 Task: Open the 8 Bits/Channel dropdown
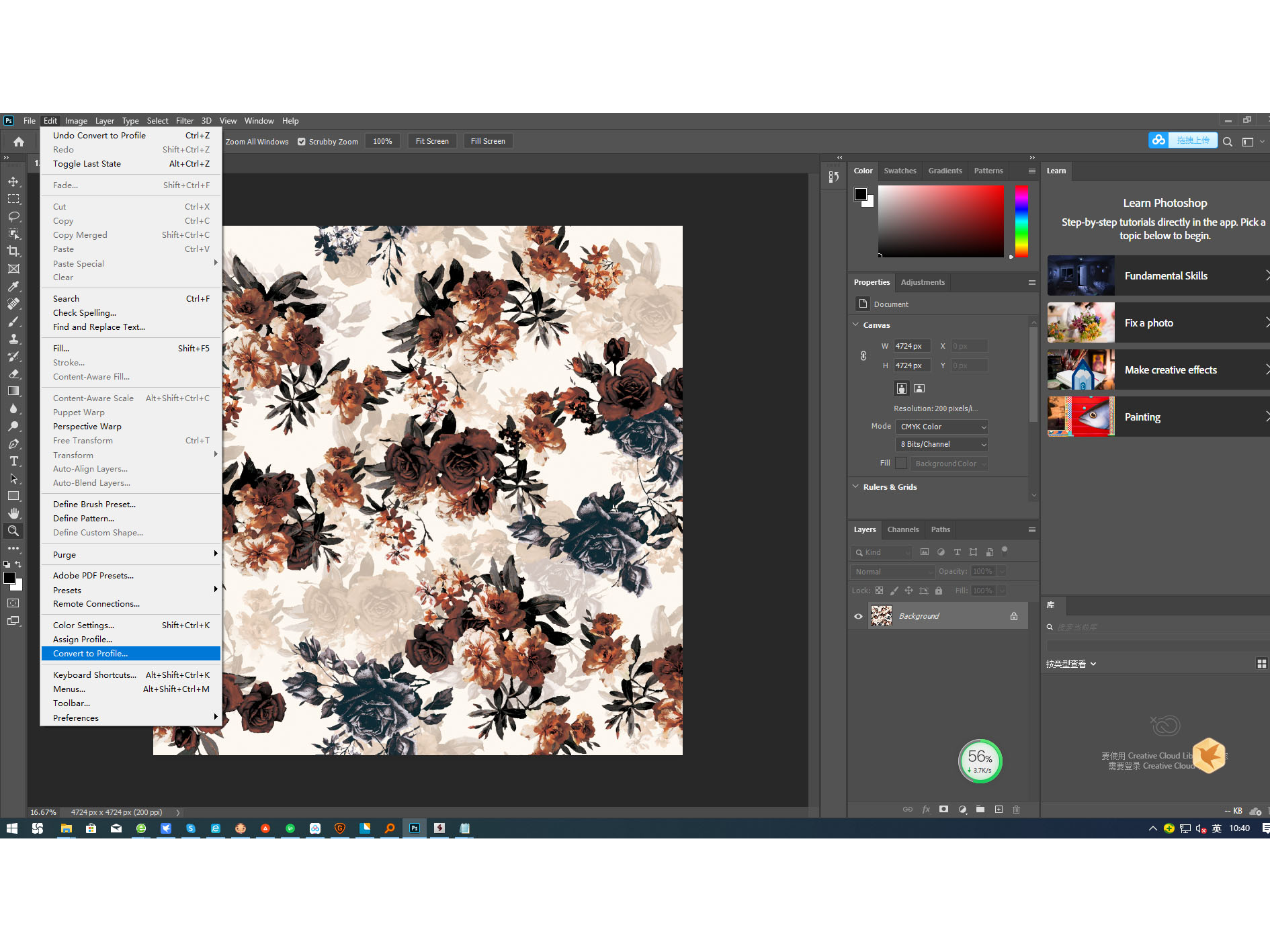(x=941, y=444)
